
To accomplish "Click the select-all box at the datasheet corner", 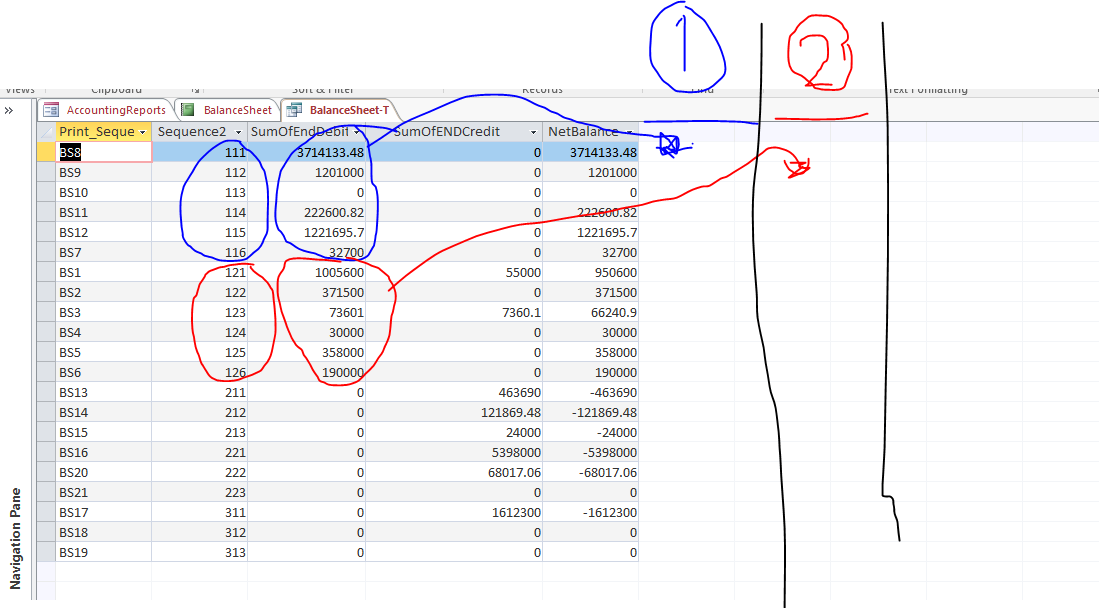I will (x=46, y=132).
